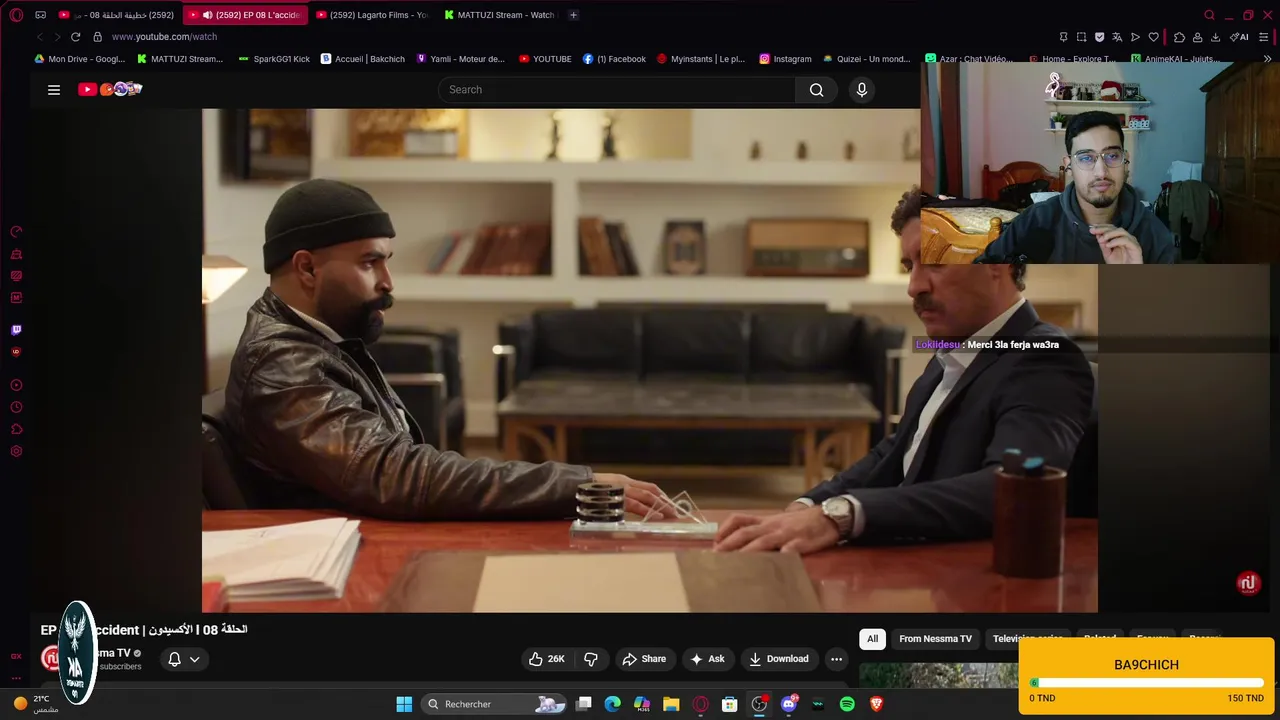Screen dimensions: 1280x720
Task: Open Myinstants bookmark
Action: coord(701,59)
